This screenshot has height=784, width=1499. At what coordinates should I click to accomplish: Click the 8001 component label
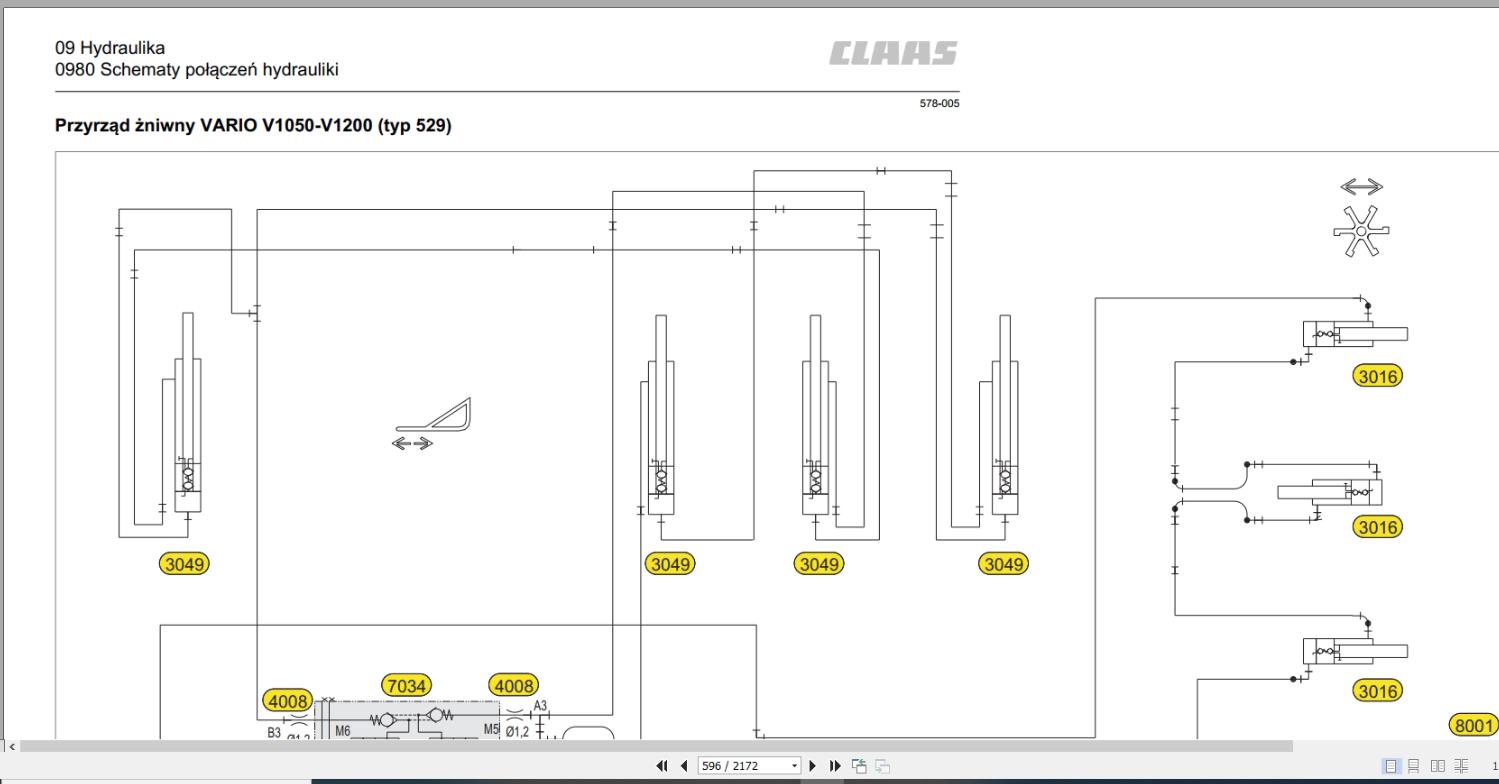coord(1473,725)
